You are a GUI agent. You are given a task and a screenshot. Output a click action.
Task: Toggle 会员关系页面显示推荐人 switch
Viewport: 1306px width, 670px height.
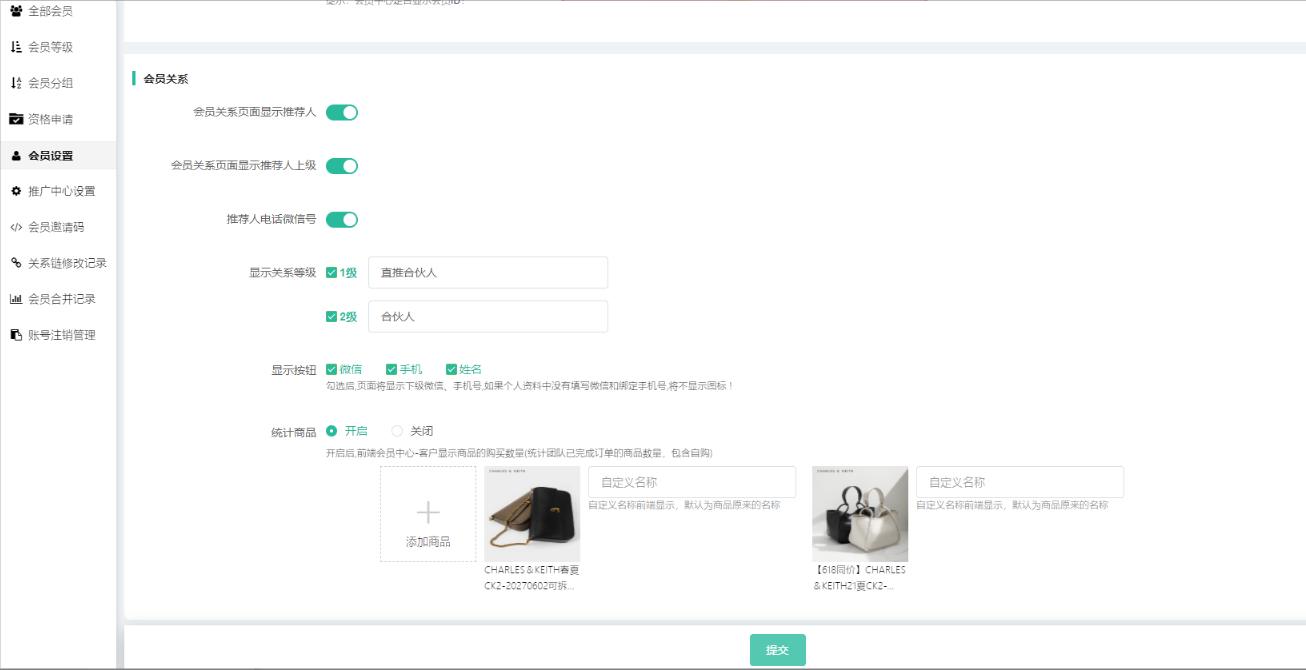[x=342, y=112]
